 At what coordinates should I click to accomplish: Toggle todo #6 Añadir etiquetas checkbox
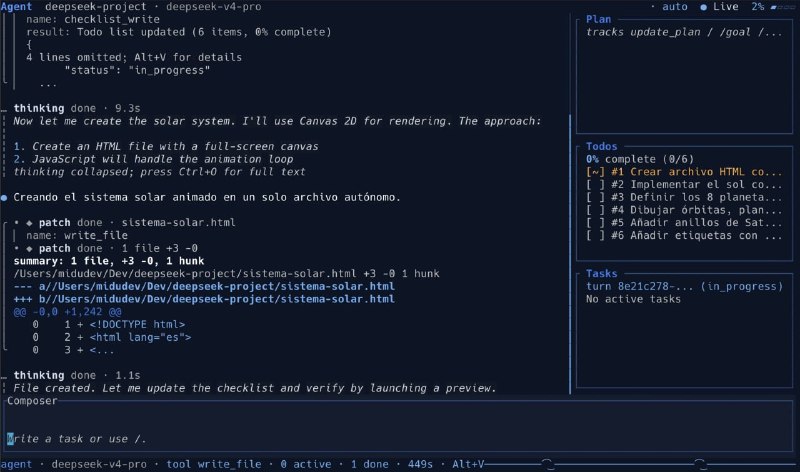(x=595, y=236)
